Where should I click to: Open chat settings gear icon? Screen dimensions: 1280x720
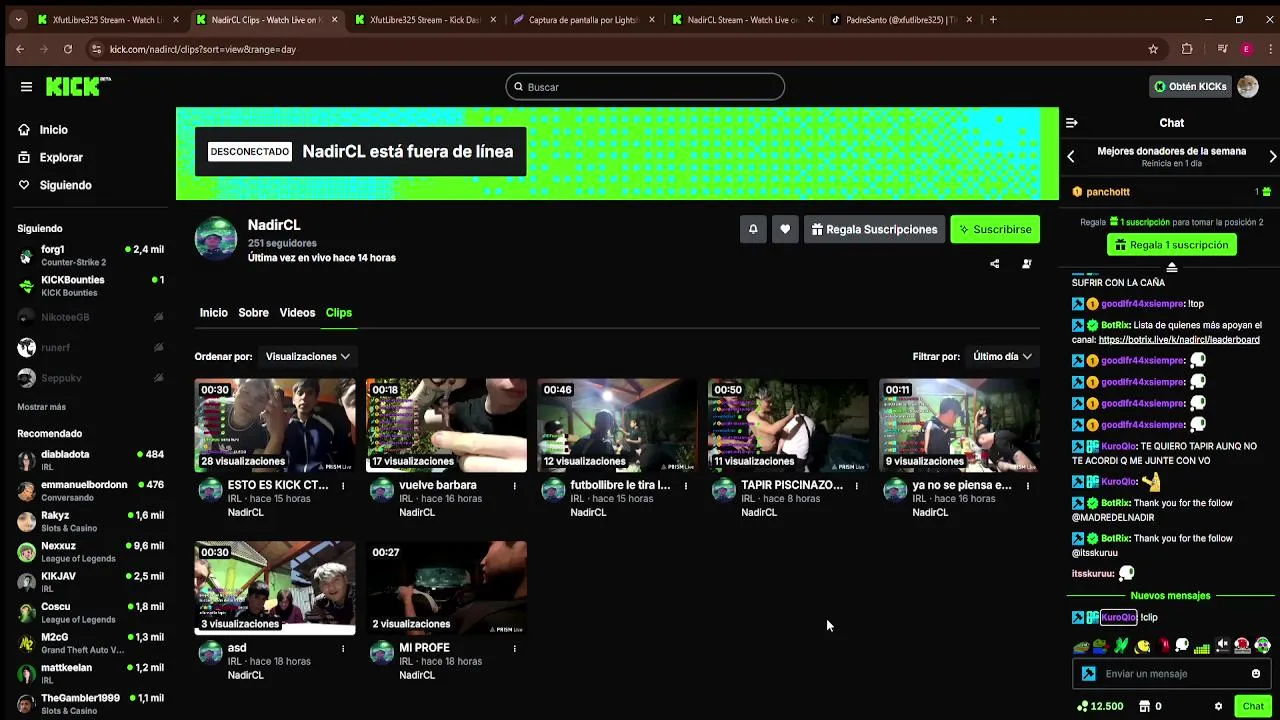pyautogui.click(x=1218, y=706)
